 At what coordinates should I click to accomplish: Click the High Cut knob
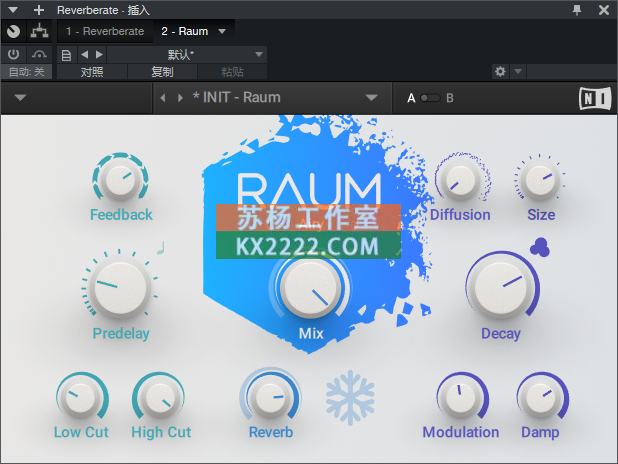coord(158,396)
